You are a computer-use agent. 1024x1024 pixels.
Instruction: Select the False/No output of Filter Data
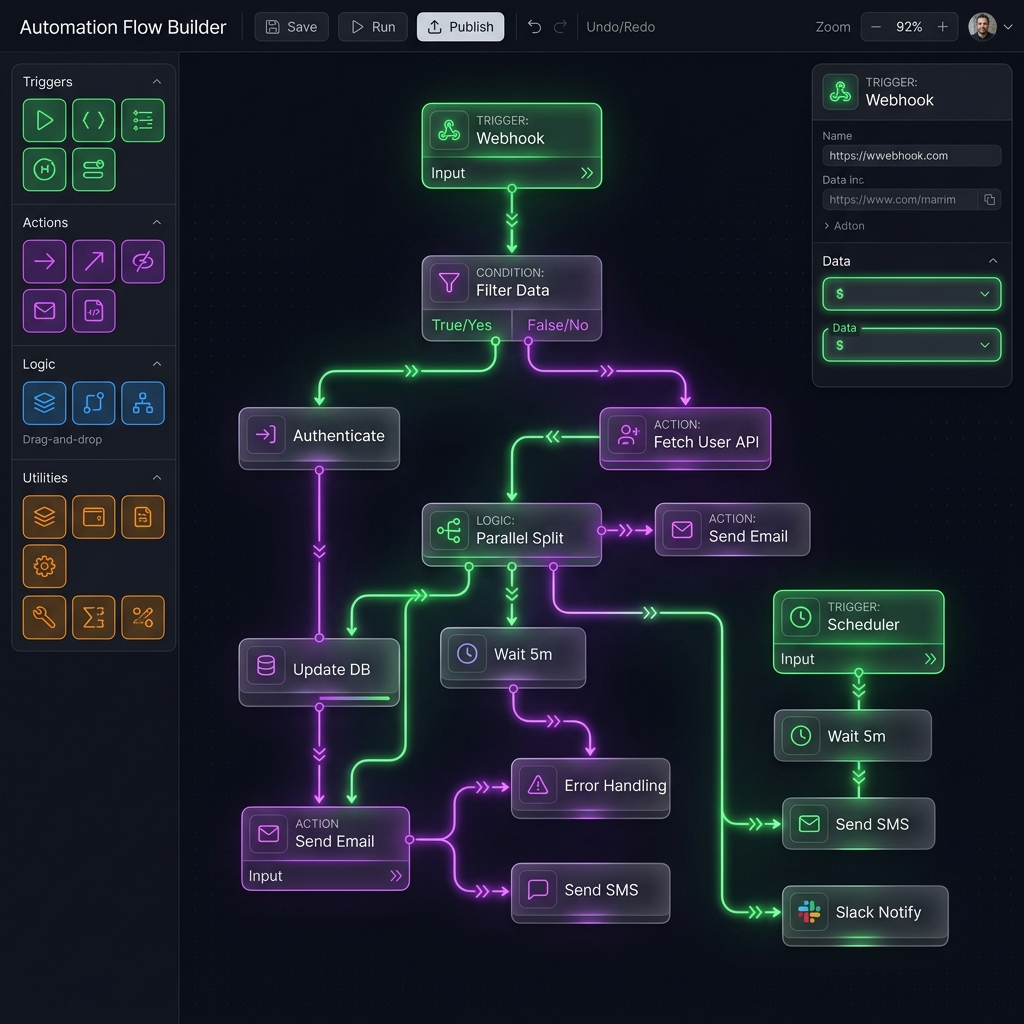[557, 325]
